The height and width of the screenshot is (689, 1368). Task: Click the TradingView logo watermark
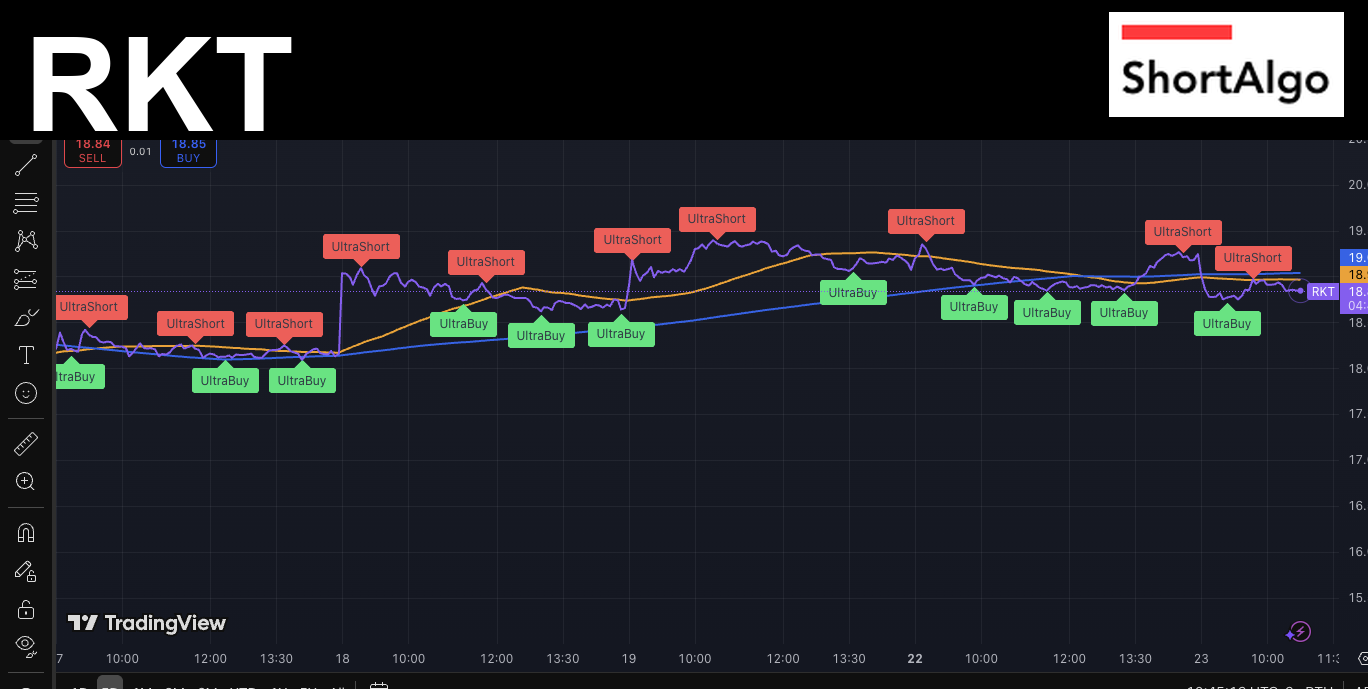pos(146,622)
